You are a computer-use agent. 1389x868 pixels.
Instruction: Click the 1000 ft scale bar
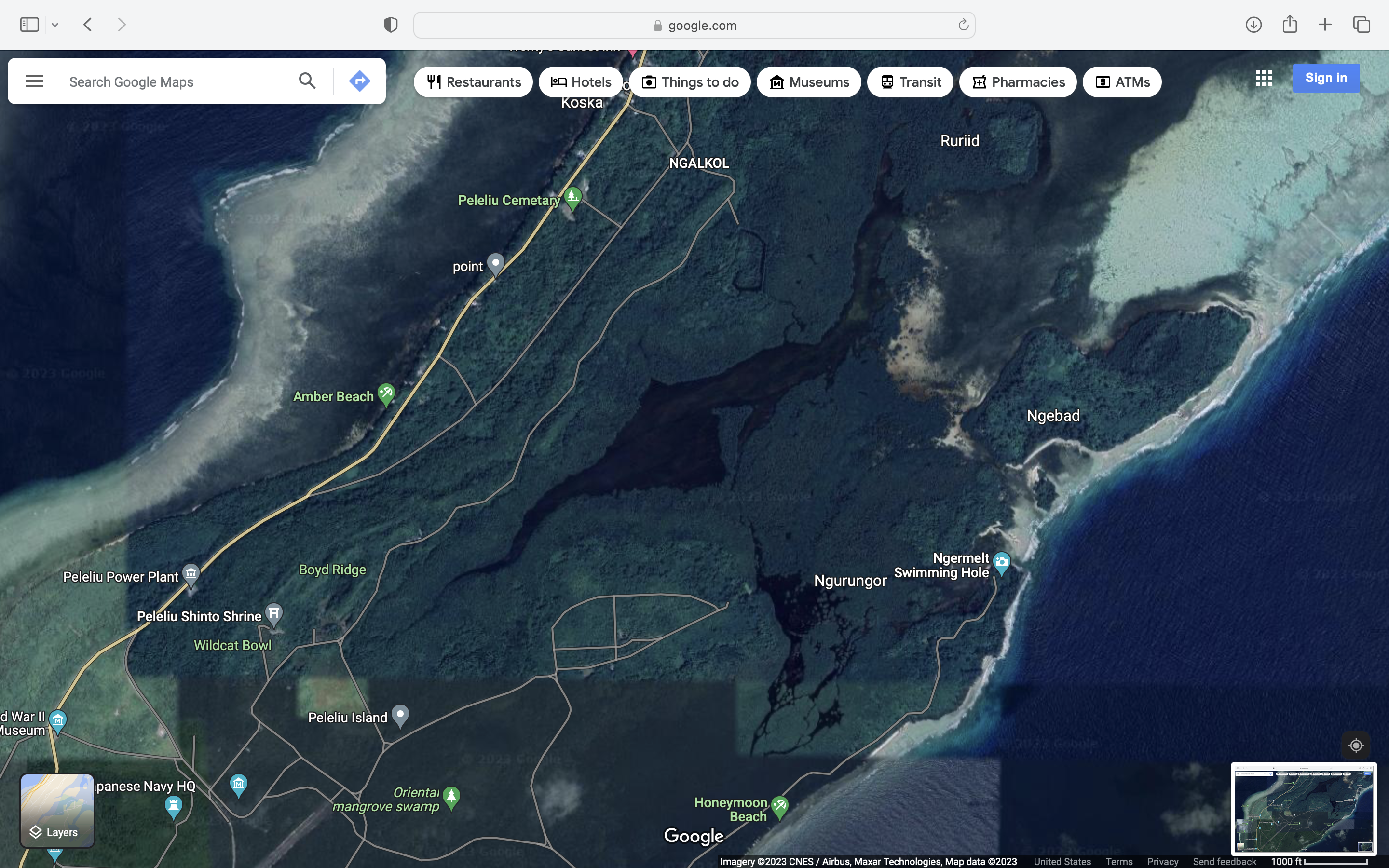point(1319,862)
